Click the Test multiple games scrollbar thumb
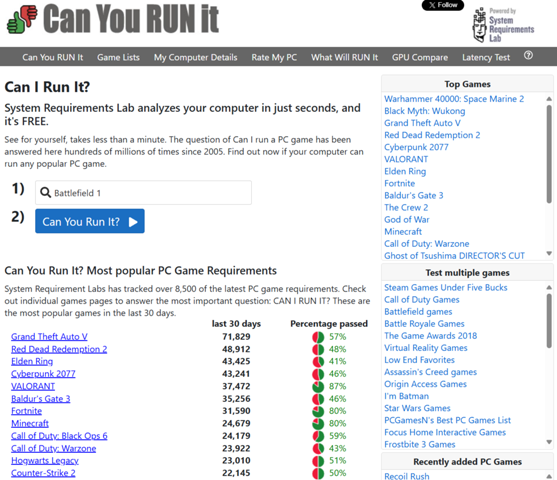This screenshot has height=480, width=557. click(x=549, y=320)
